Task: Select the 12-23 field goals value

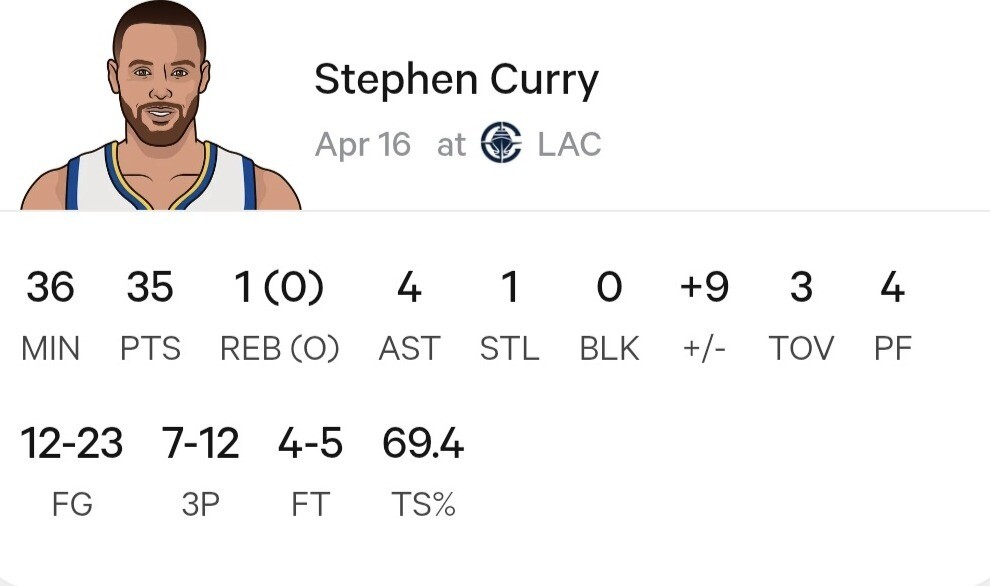Action: (x=72, y=443)
